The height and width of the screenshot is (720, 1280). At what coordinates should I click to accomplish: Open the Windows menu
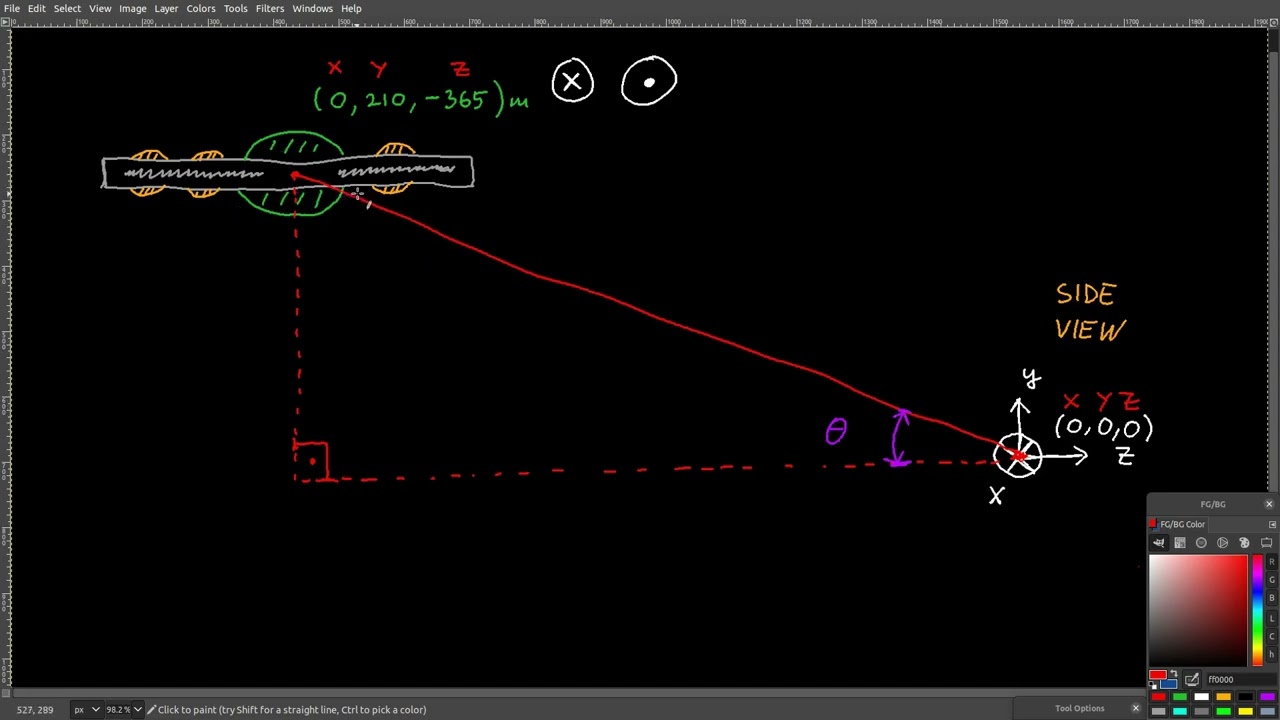312,8
